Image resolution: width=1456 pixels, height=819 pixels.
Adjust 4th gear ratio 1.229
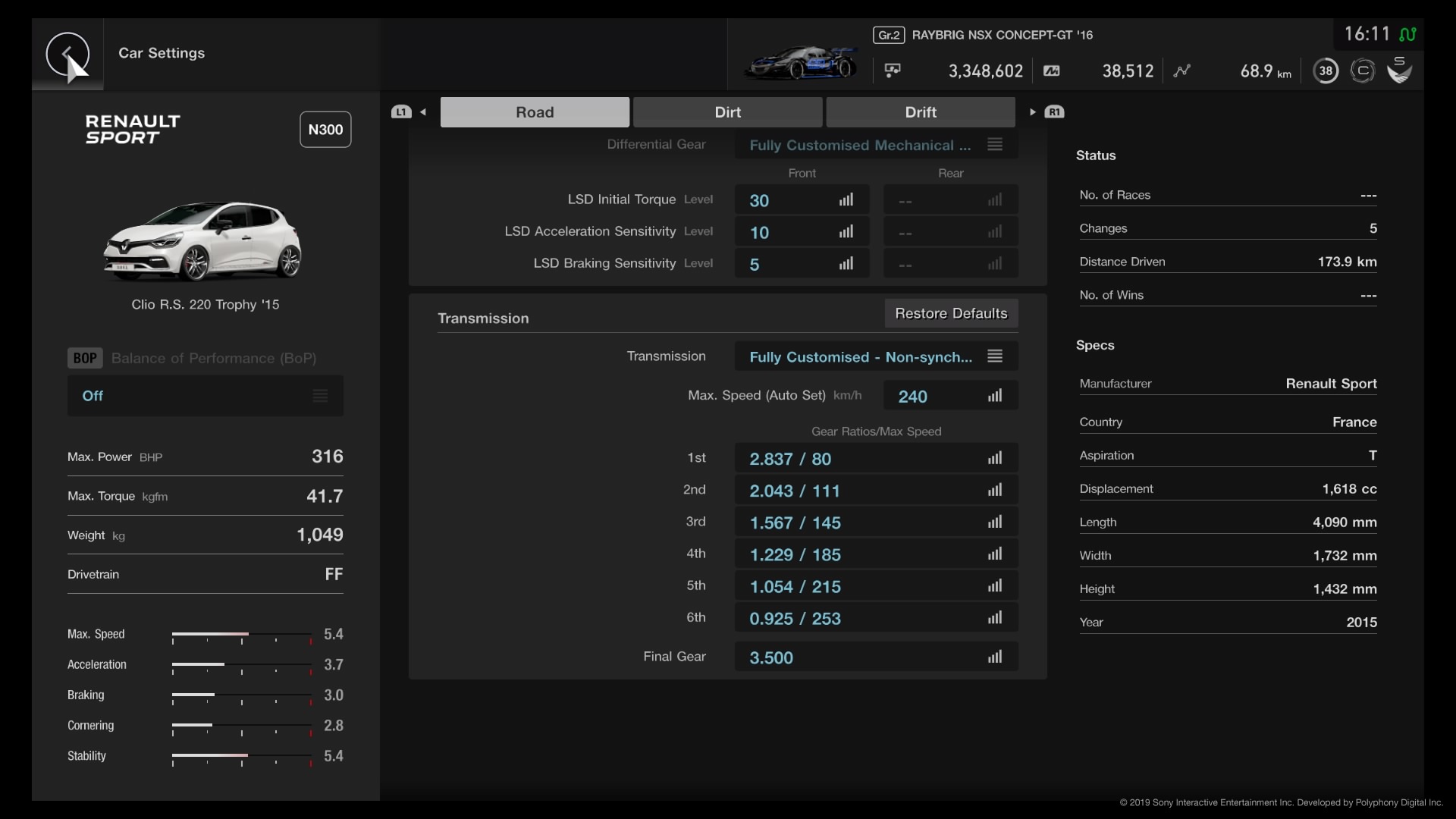[x=876, y=554]
